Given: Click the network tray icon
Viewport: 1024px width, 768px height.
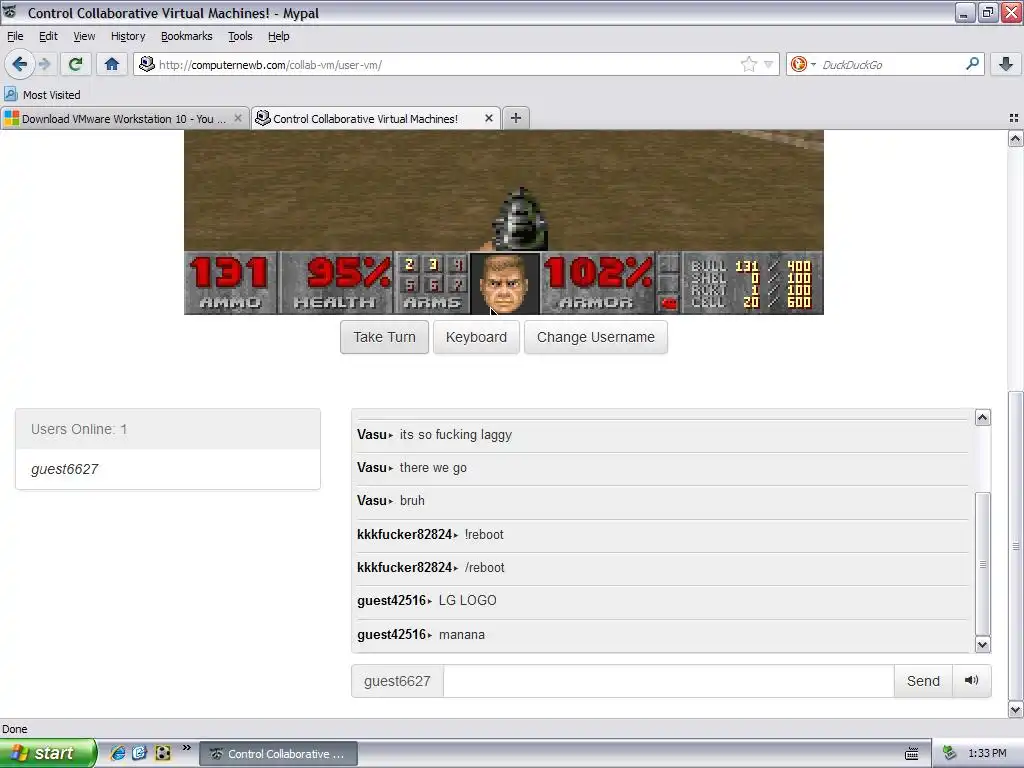Looking at the screenshot, I should tap(950, 754).
